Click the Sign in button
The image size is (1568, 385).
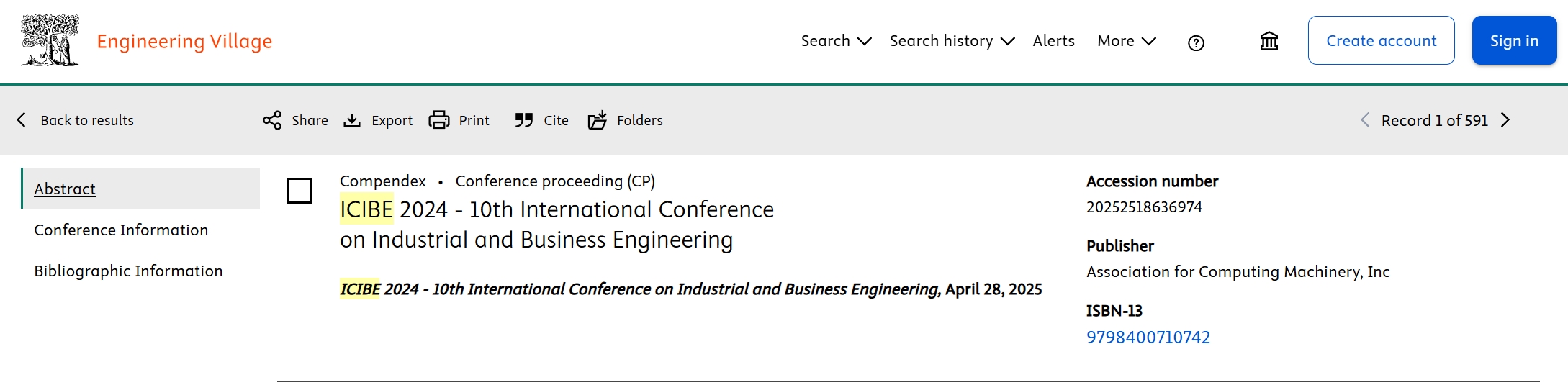click(1515, 40)
